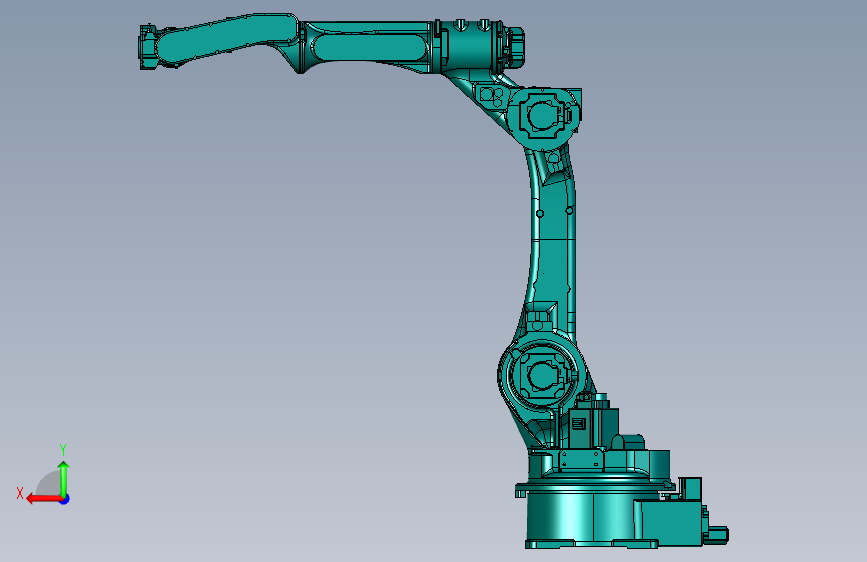Click the "X" axis label
Viewport: 867px width, 562px height.
click(x=20, y=493)
